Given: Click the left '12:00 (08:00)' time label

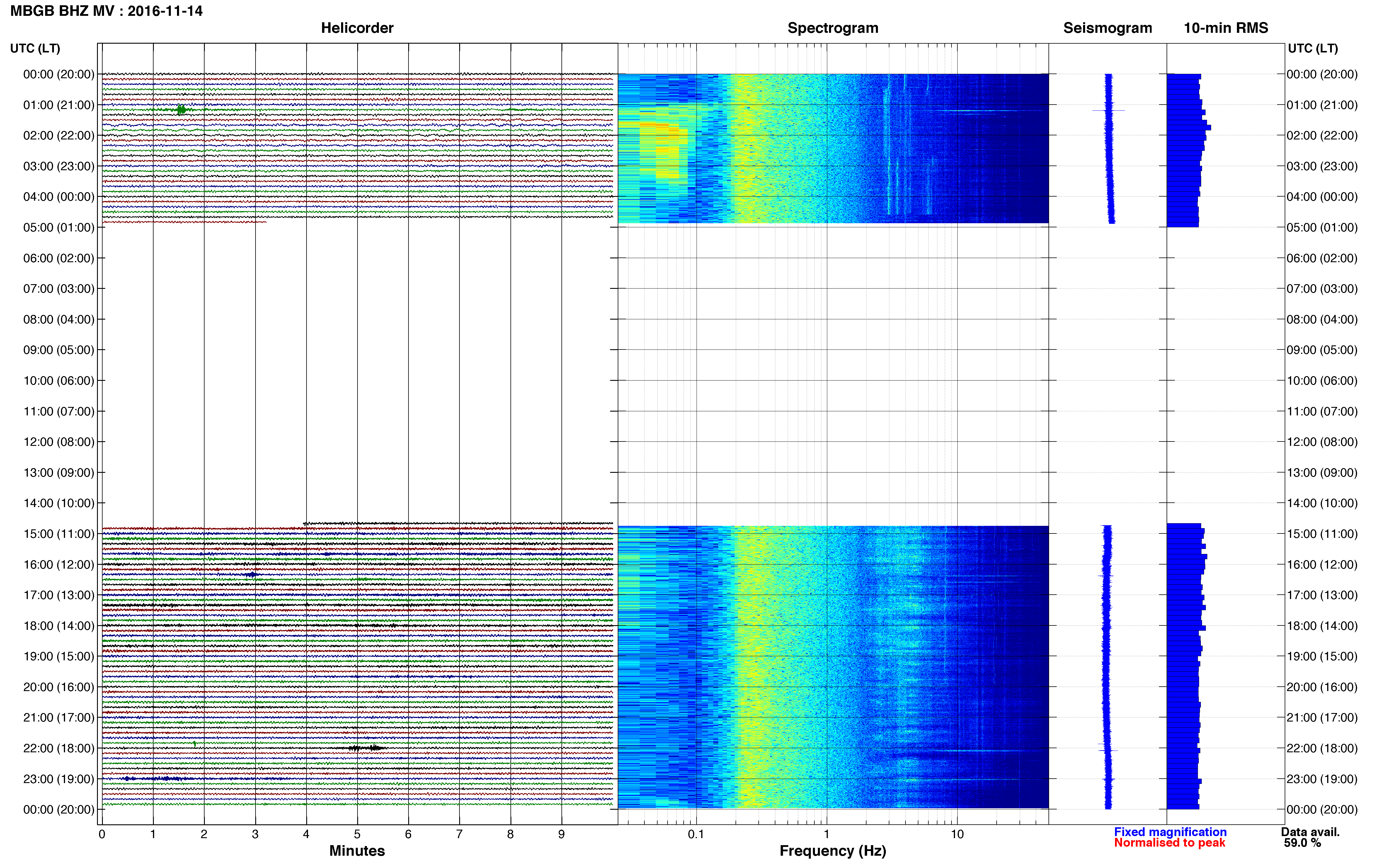Looking at the screenshot, I should pos(59,442).
